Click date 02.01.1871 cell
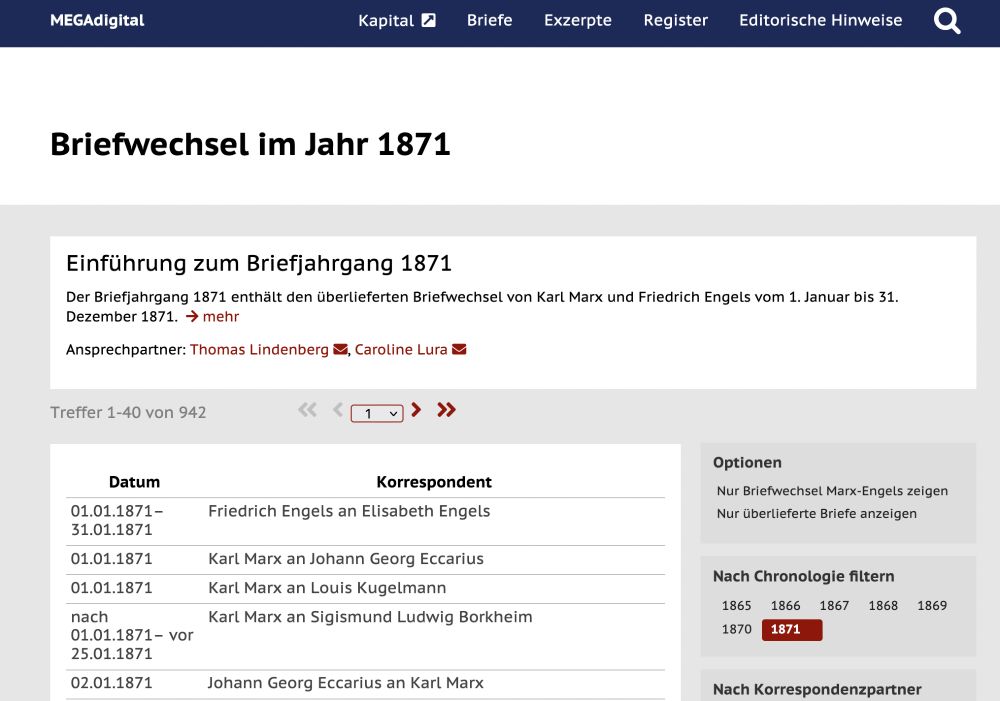This screenshot has width=1000, height=701. (x=112, y=683)
